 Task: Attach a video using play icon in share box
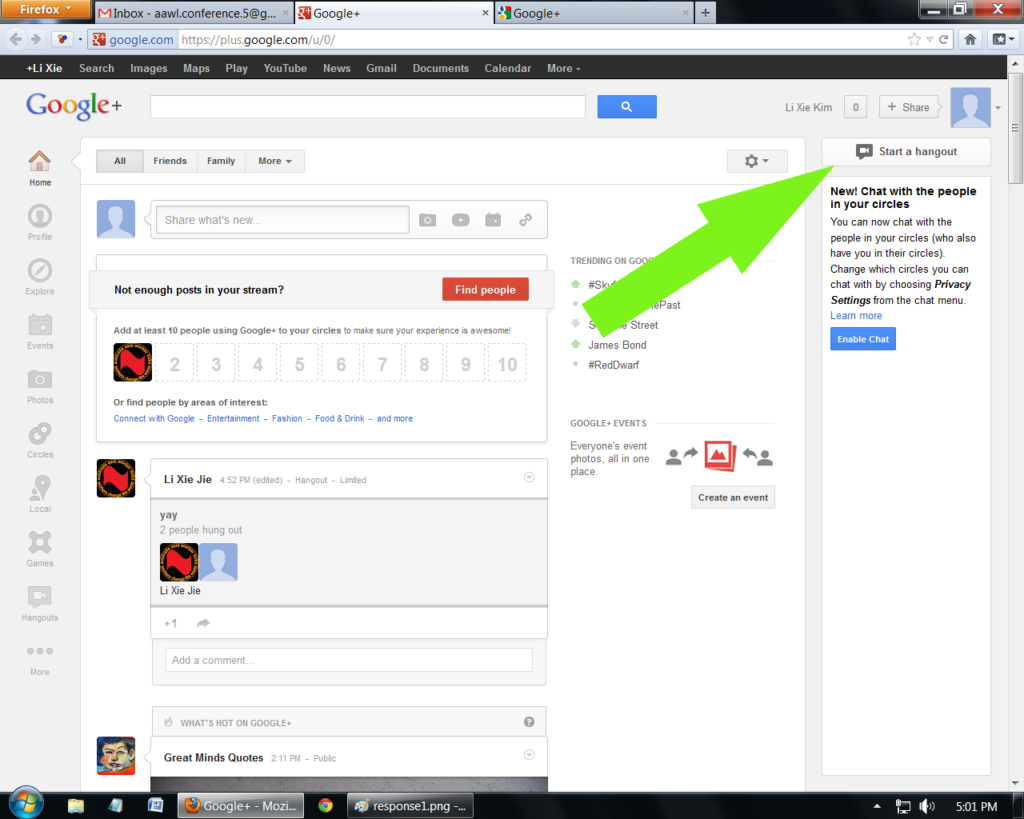pyautogui.click(x=460, y=220)
